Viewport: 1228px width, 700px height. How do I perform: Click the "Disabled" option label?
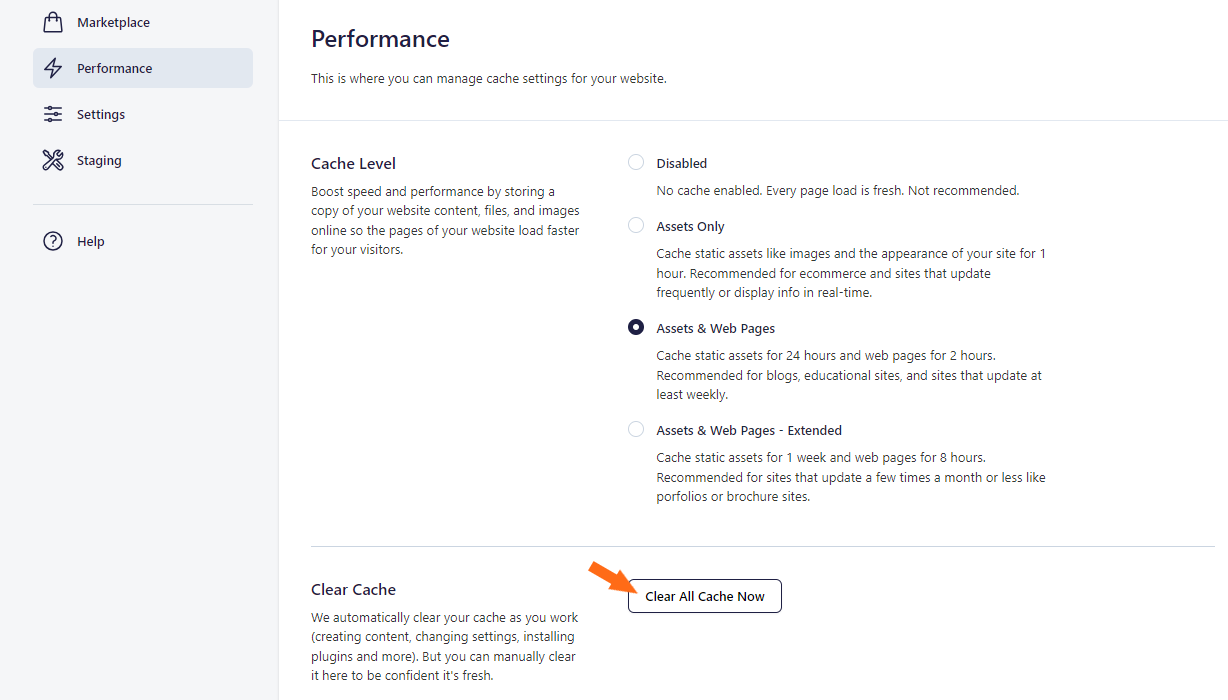tap(681, 162)
